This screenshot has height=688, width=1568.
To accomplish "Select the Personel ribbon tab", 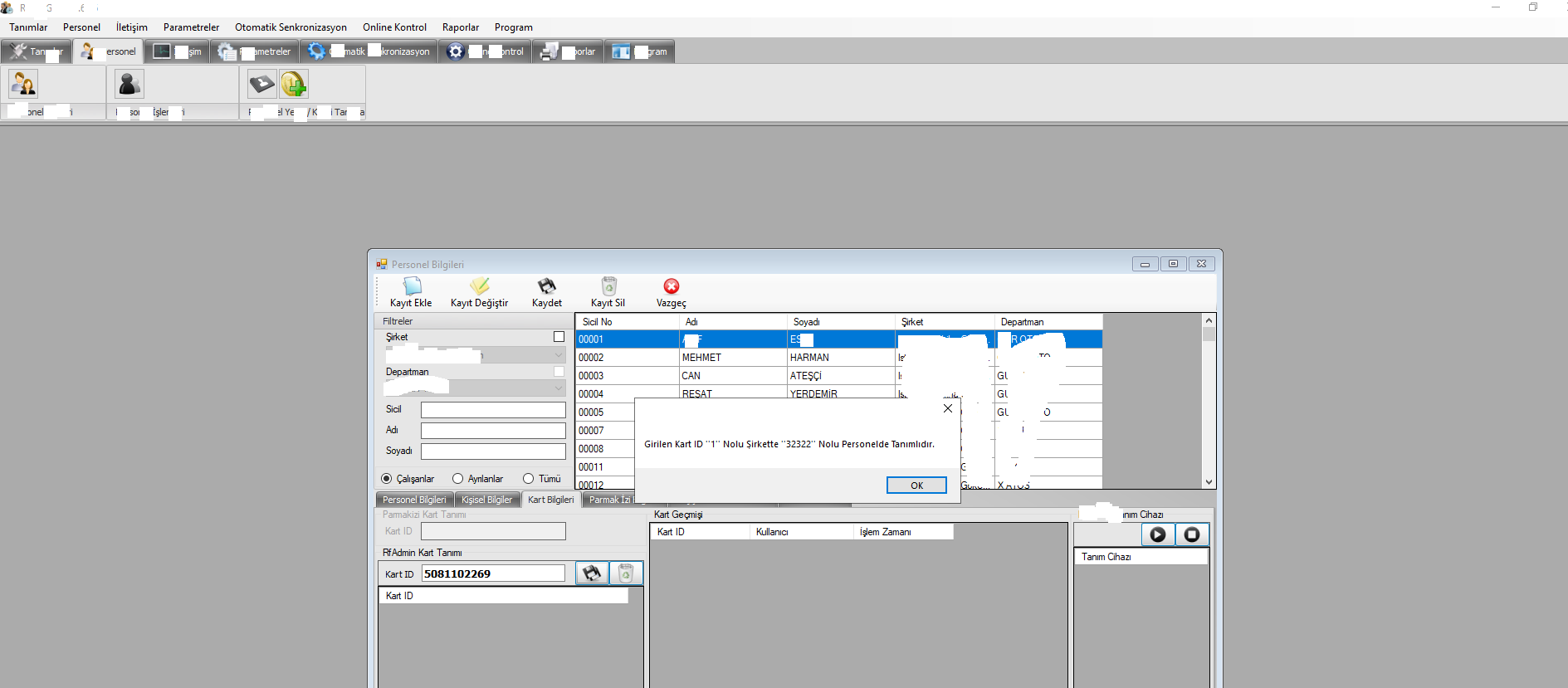I will (x=109, y=51).
